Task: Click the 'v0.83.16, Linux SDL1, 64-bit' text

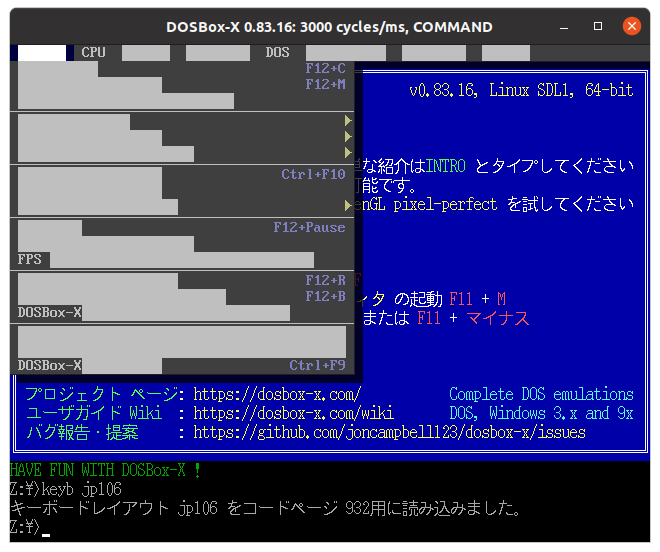Action: 521,90
